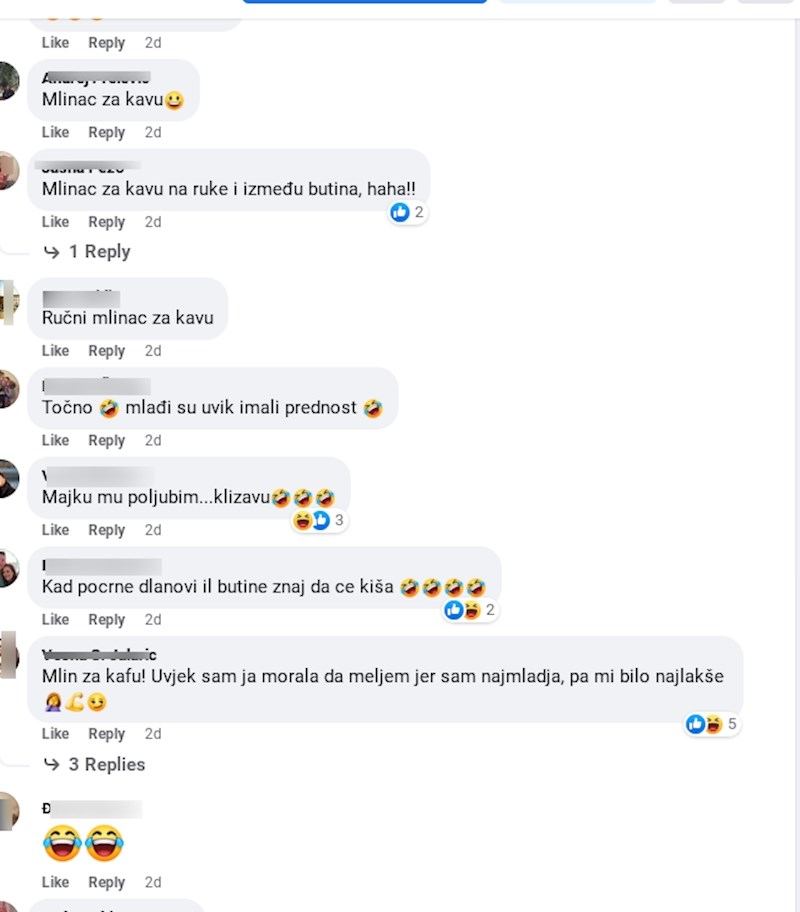Expand the '3 Replies' thread
The width and height of the screenshot is (800, 912).
click(x=107, y=765)
